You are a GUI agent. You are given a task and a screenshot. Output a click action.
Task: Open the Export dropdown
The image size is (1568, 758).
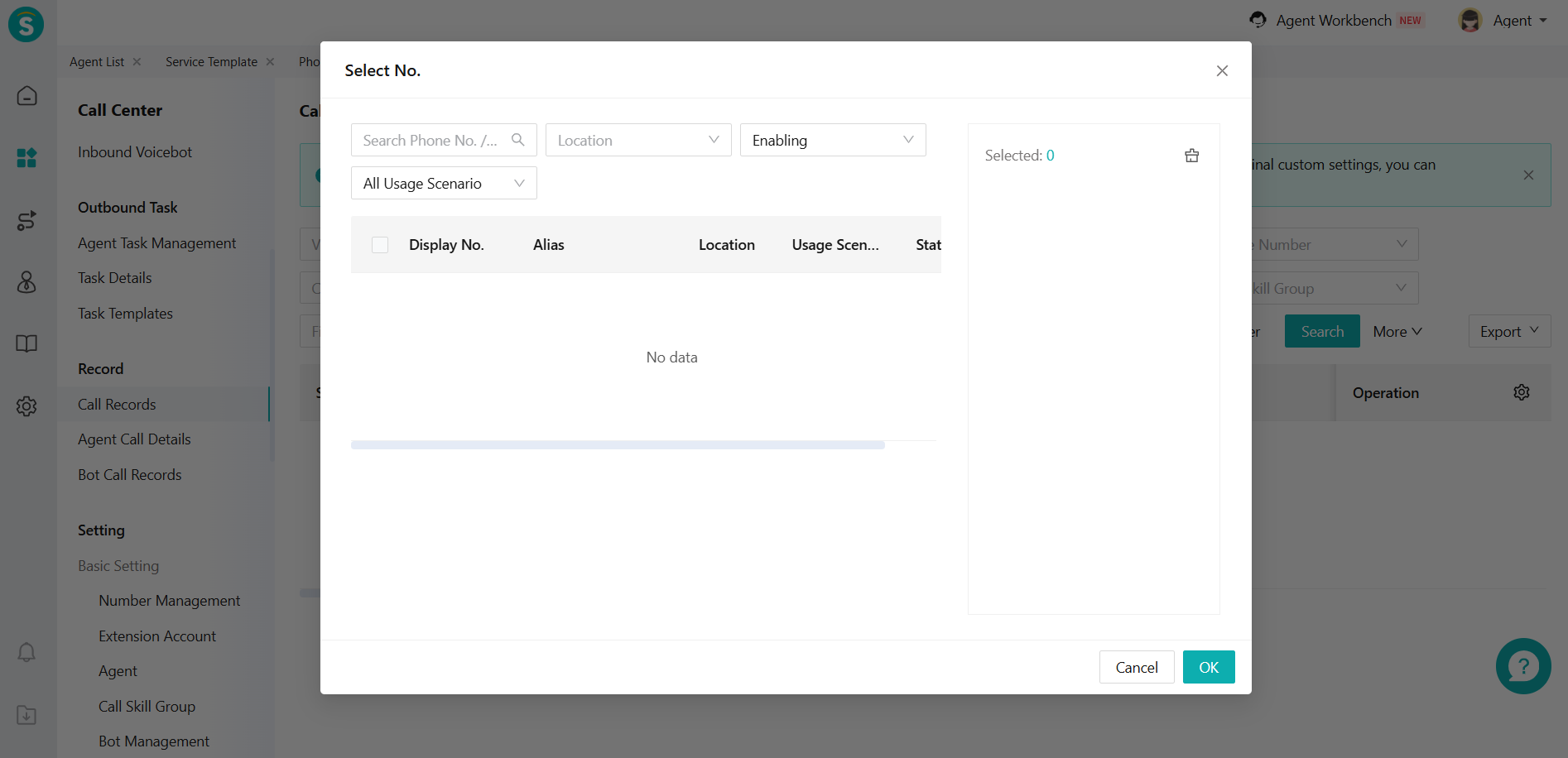1509,331
